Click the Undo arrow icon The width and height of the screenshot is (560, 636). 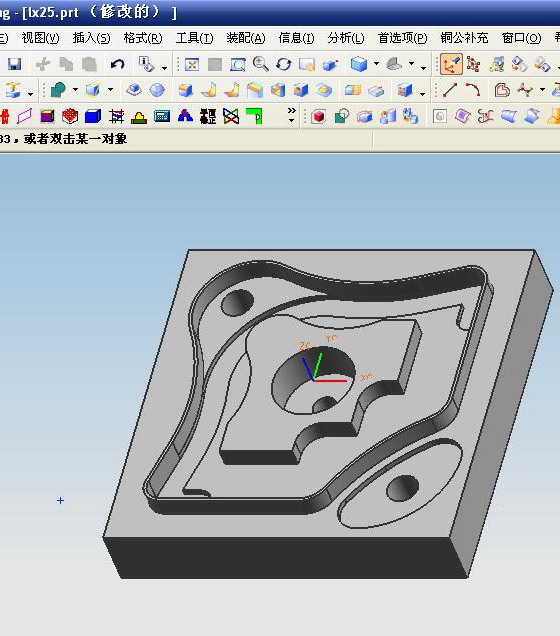(118, 64)
